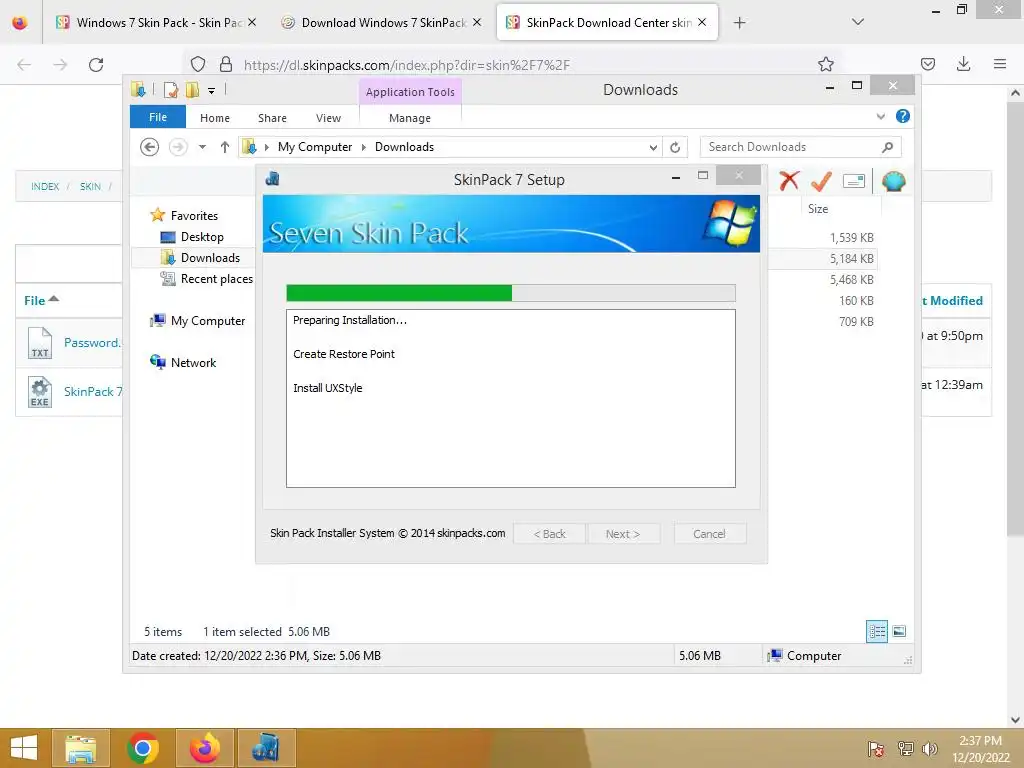Select Network in navigation pane
1024x768 pixels.
point(184,362)
